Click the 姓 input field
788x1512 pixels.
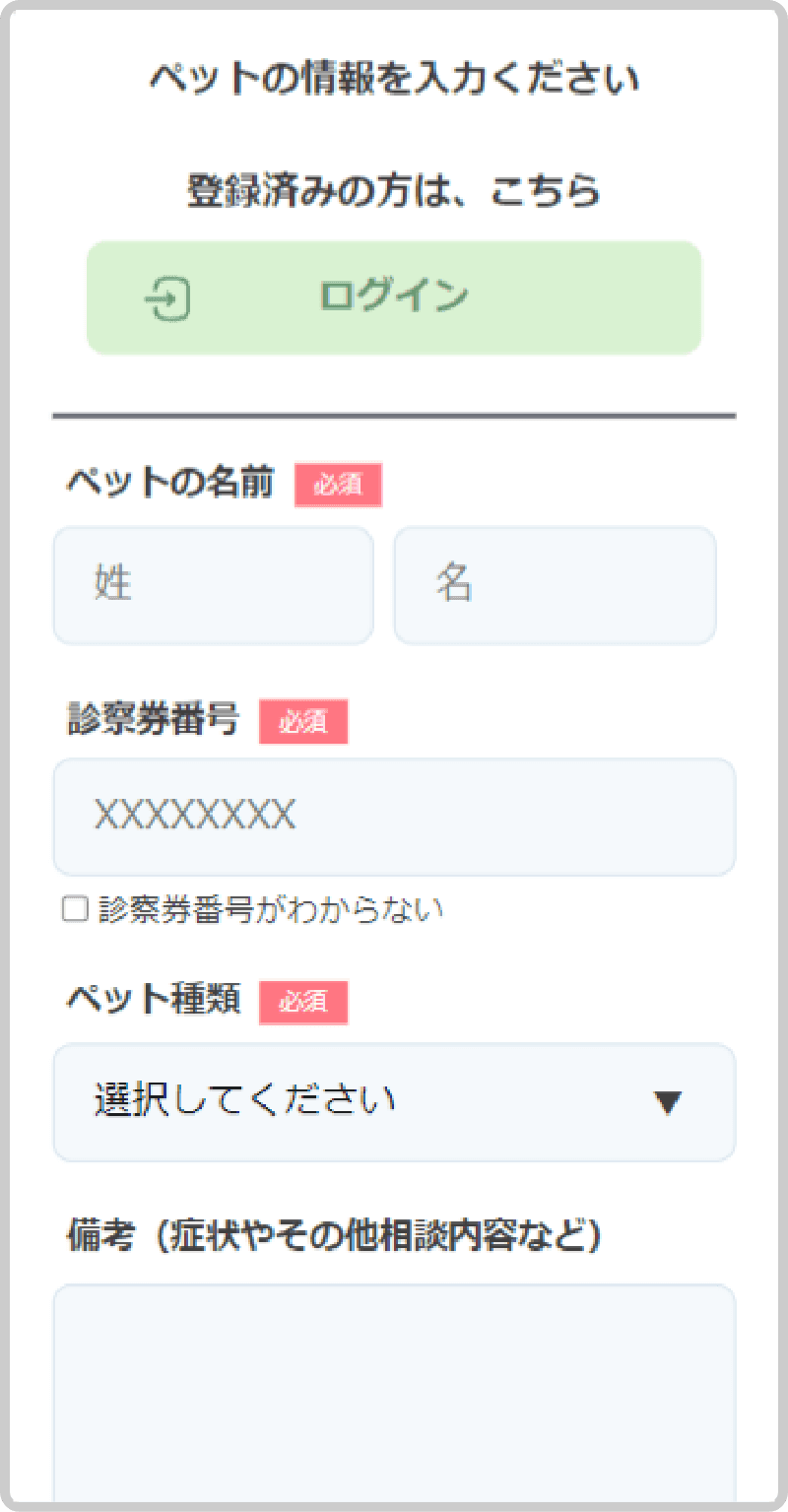[x=213, y=585]
